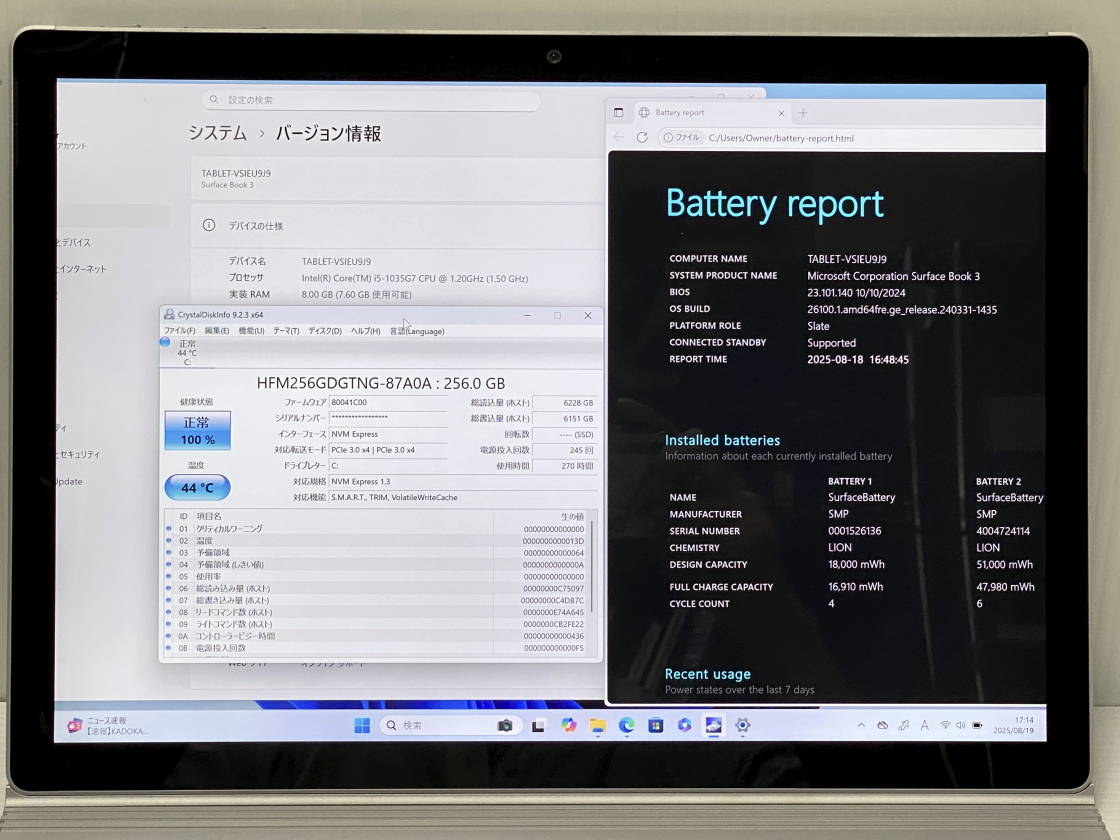The width and height of the screenshot is (1120, 840).
Task: Open the 言語(Language) menu in CrystalDiskInfo
Action: tap(417, 331)
